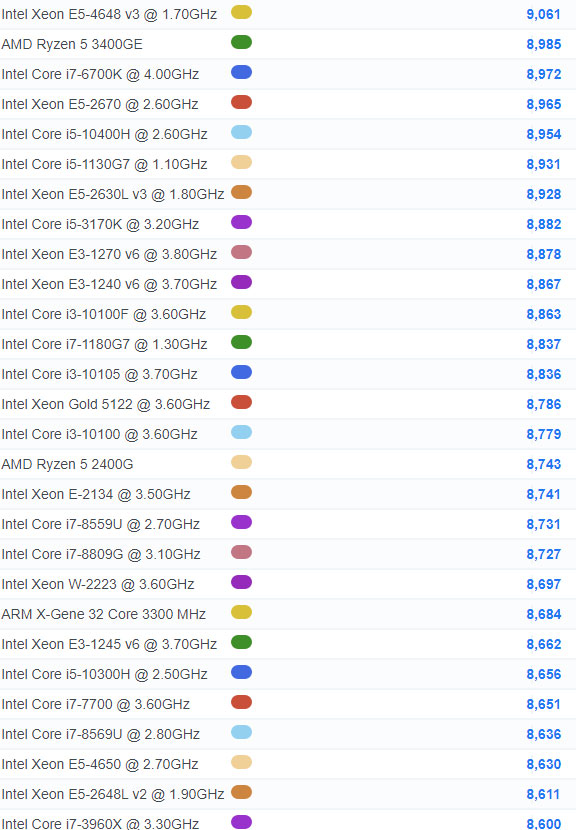Click the red swatch beside Xeon Gold 5122
The image size is (576, 830).
(x=241, y=402)
